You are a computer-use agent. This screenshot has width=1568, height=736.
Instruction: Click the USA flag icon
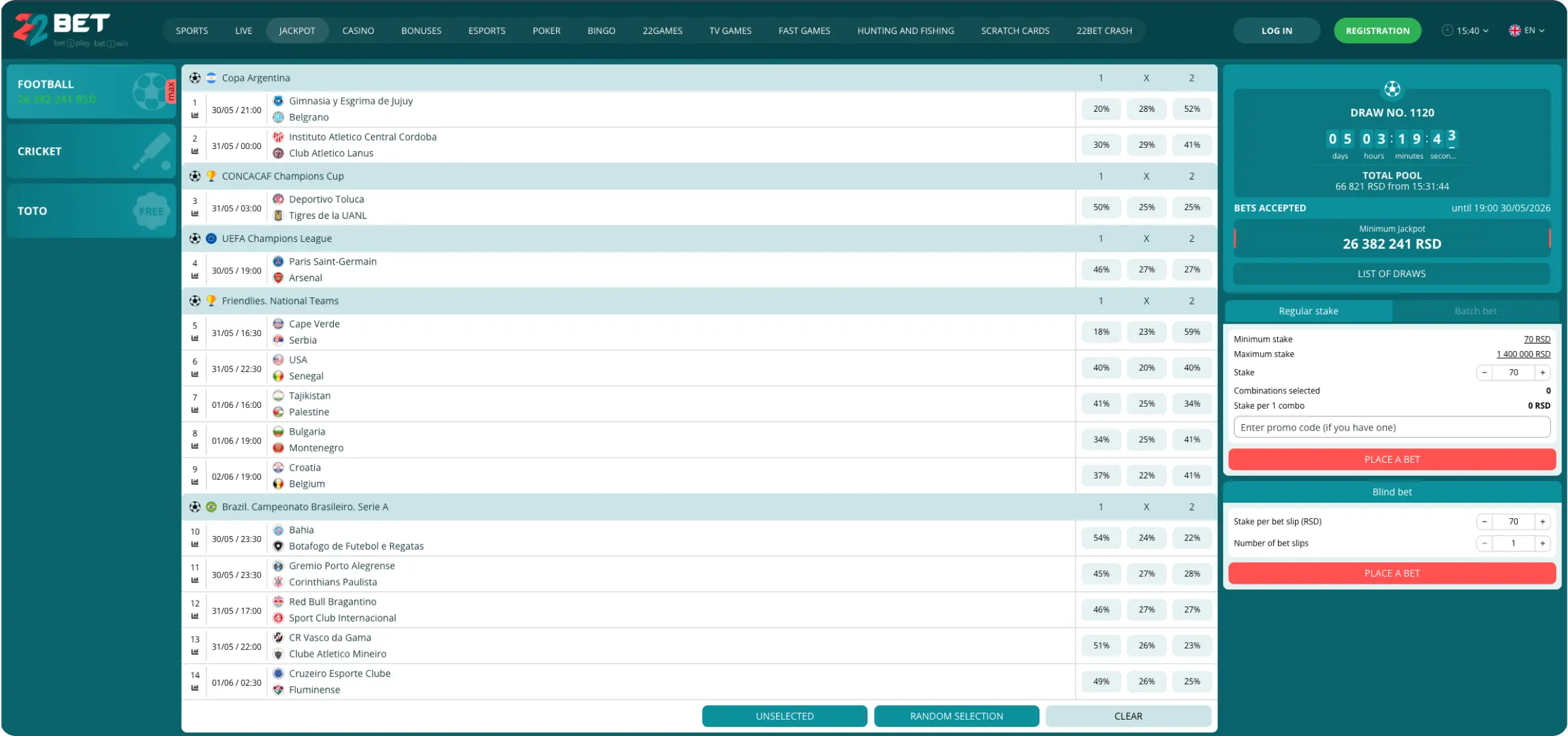(278, 360)
